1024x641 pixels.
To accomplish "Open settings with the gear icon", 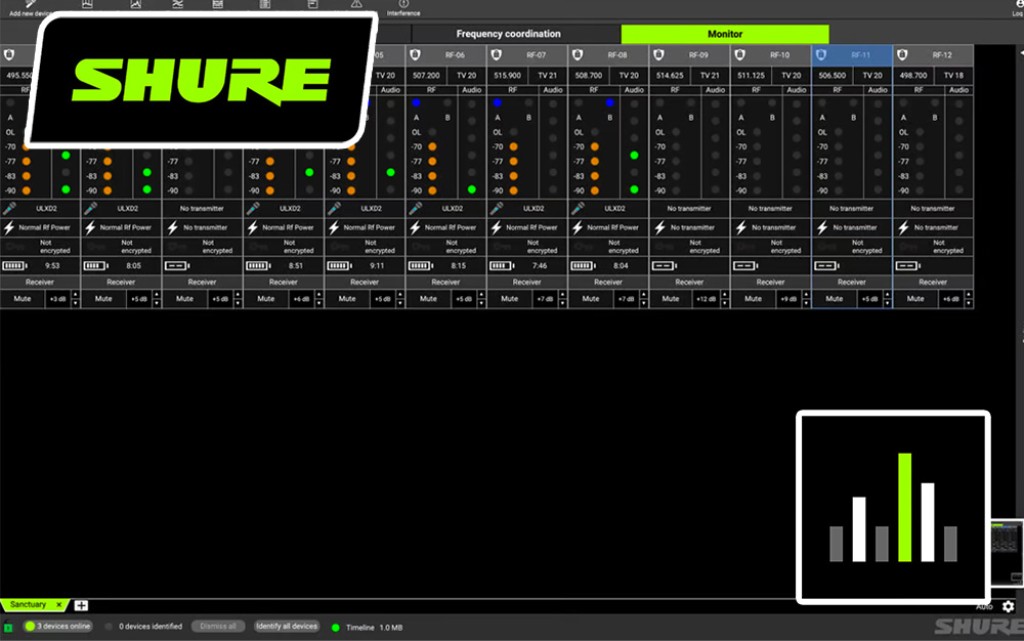I will coord(1008,606).
